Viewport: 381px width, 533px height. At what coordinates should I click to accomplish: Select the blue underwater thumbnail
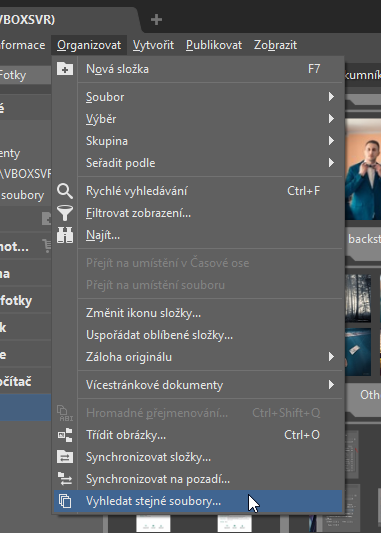pos(358,352)
